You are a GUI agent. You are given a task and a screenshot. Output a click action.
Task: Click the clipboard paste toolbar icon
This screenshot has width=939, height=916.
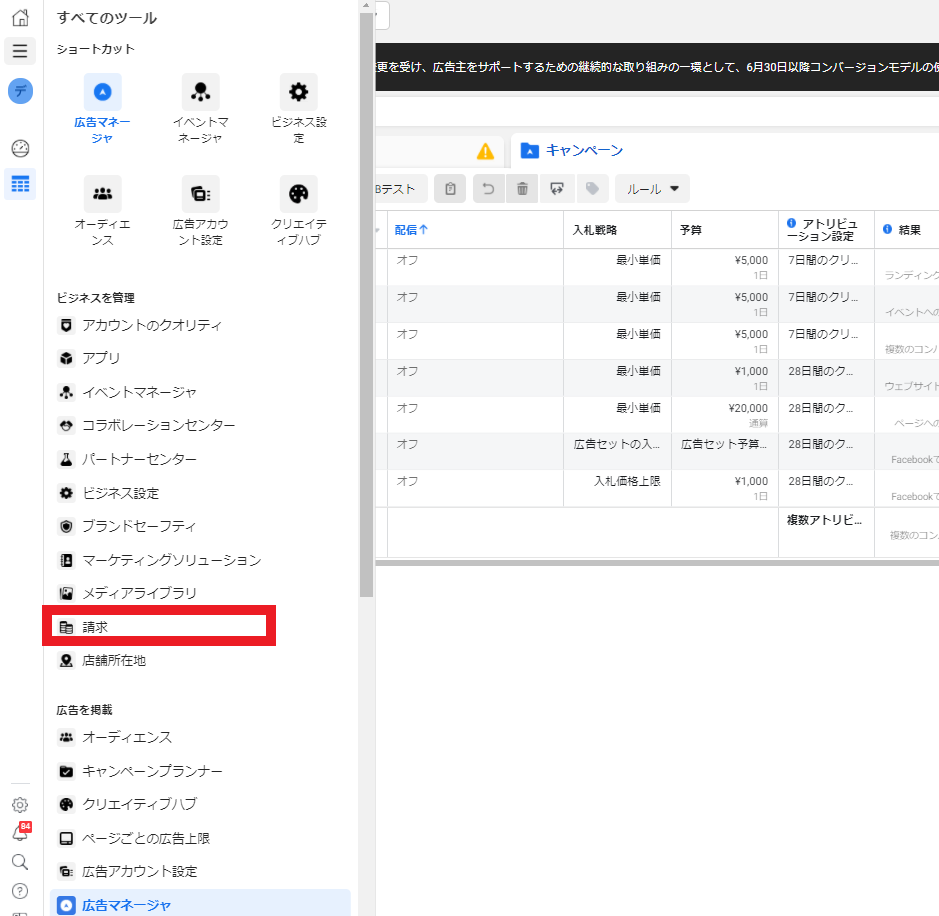[x=450, y=189]
